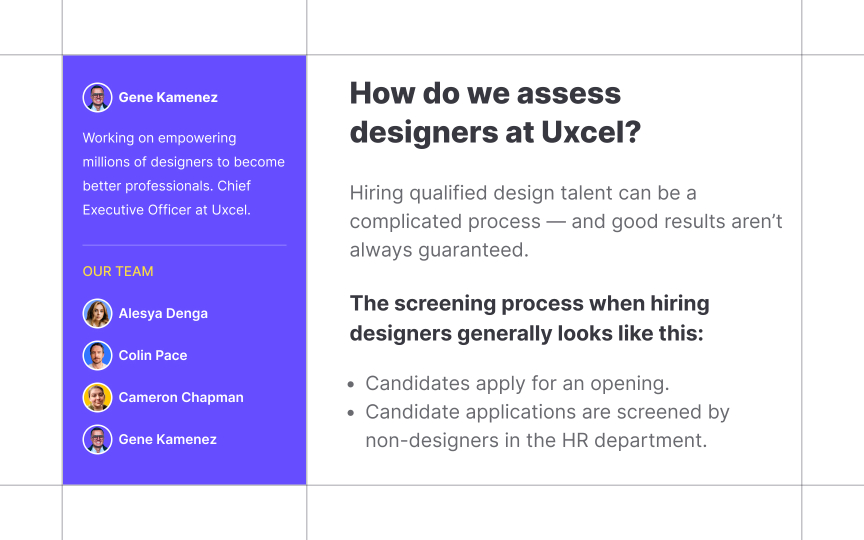Click the Gene Kamenez author name at top
Screen dimensions: 864x540
[168, 98]
